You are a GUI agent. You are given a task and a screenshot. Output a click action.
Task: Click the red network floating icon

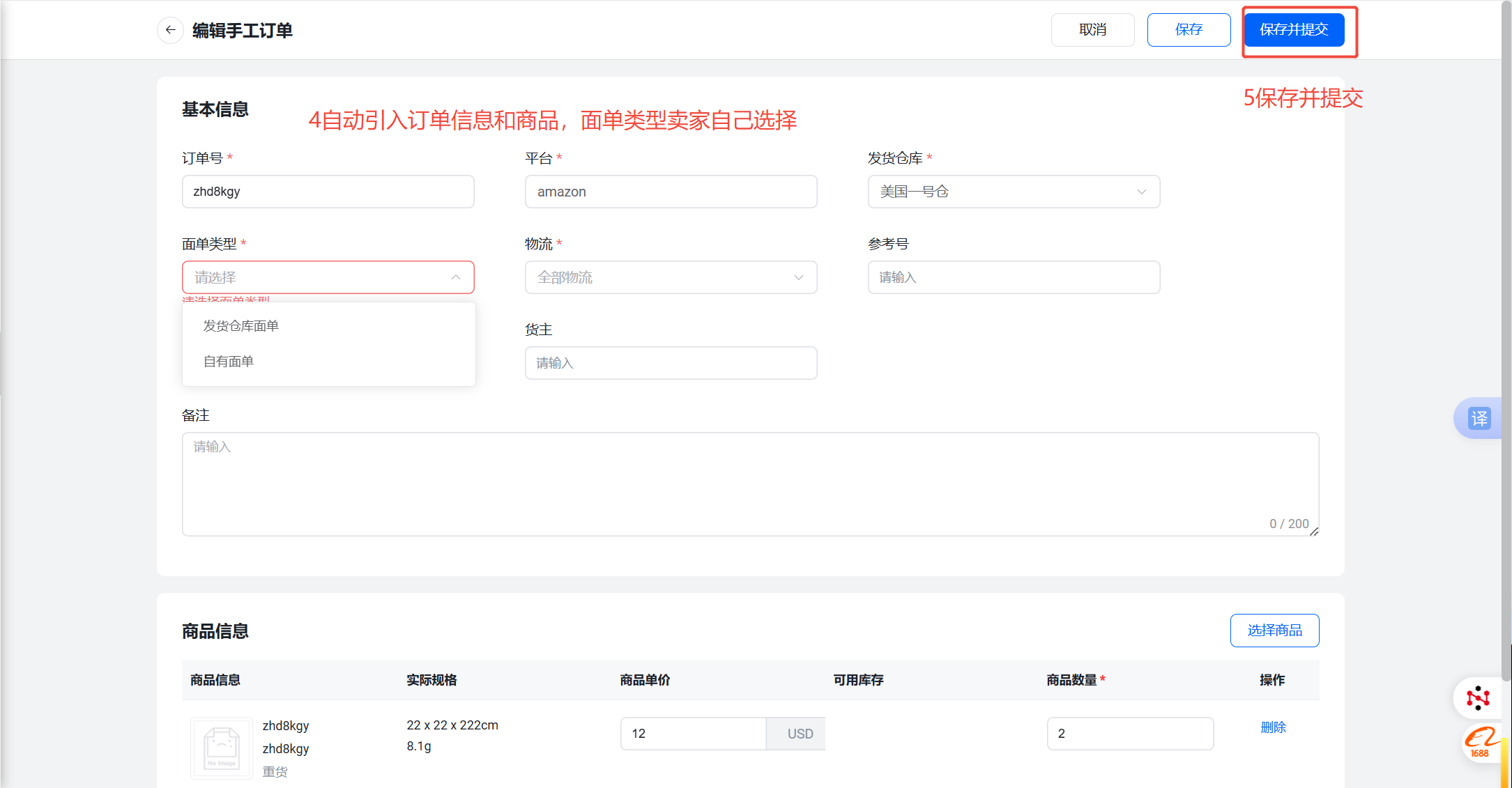click(x=1477, y=697)
